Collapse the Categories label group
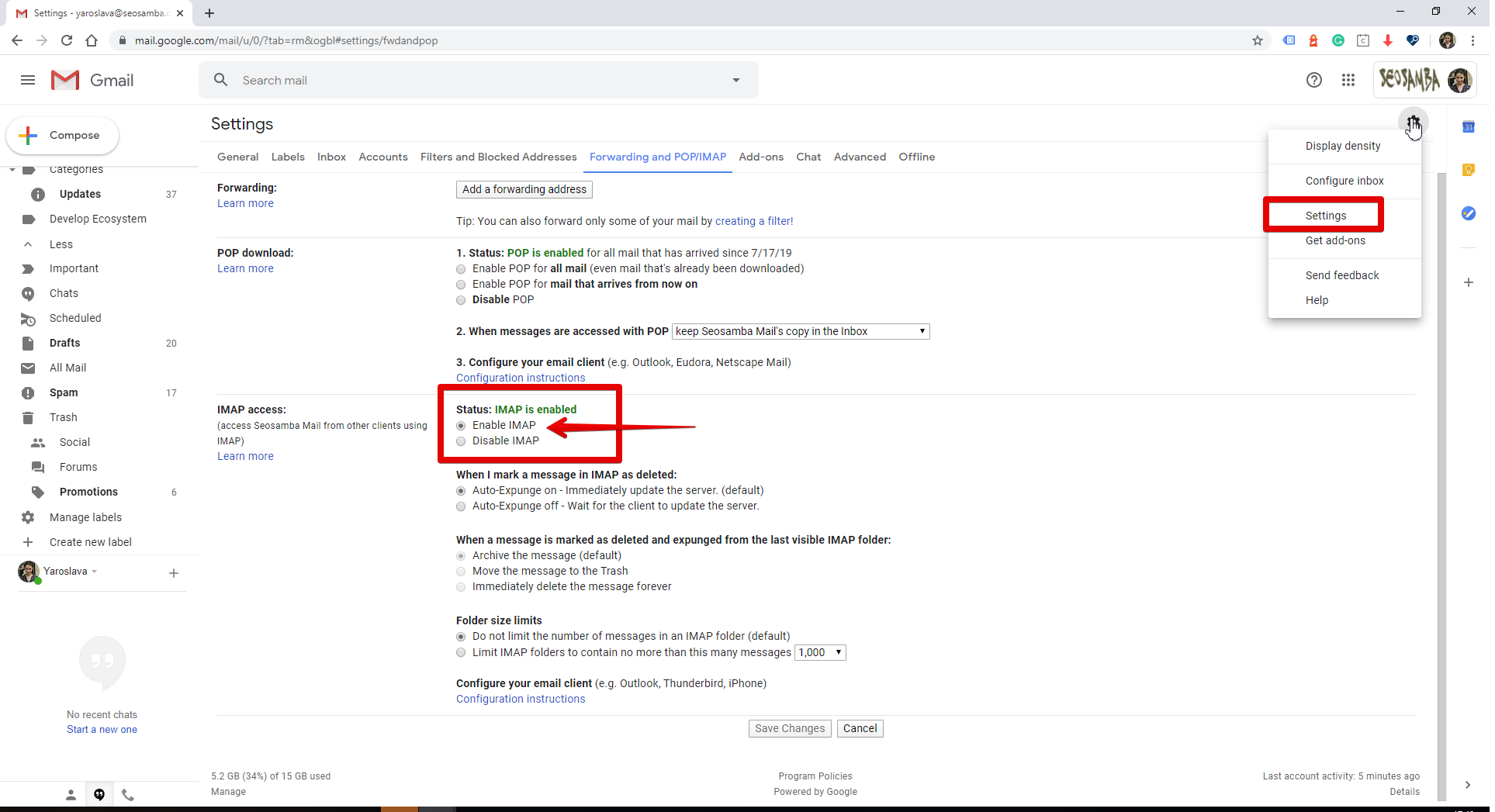1495x812 pixels. tap(12, 169)
